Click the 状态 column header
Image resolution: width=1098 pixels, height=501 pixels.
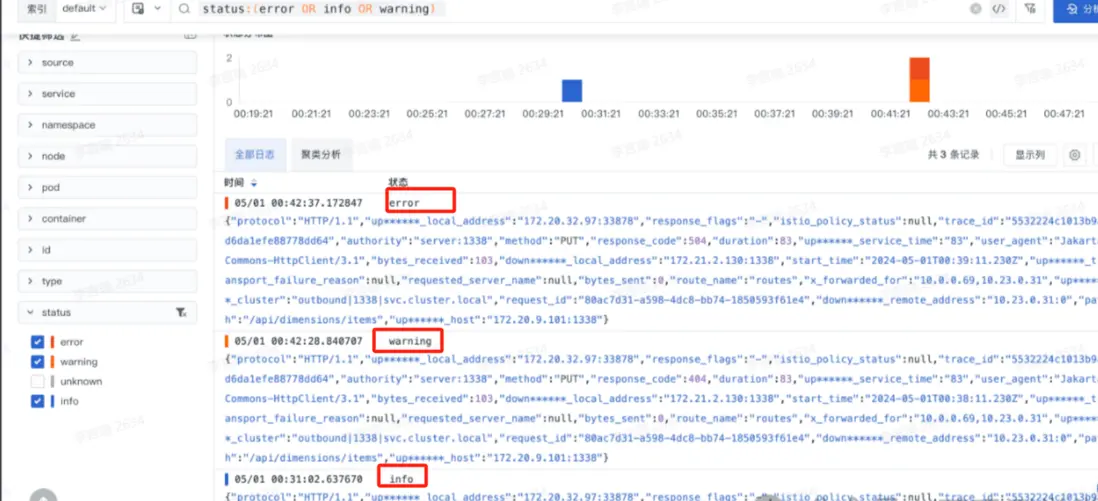pyautogui.click(x=398, y=182)
